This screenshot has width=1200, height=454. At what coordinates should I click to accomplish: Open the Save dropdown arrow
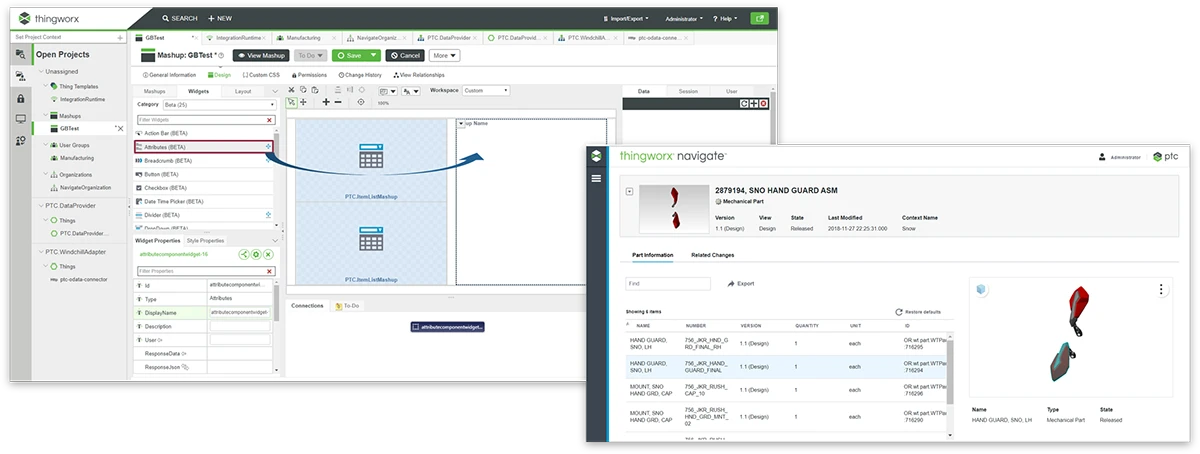pos(374,56)
